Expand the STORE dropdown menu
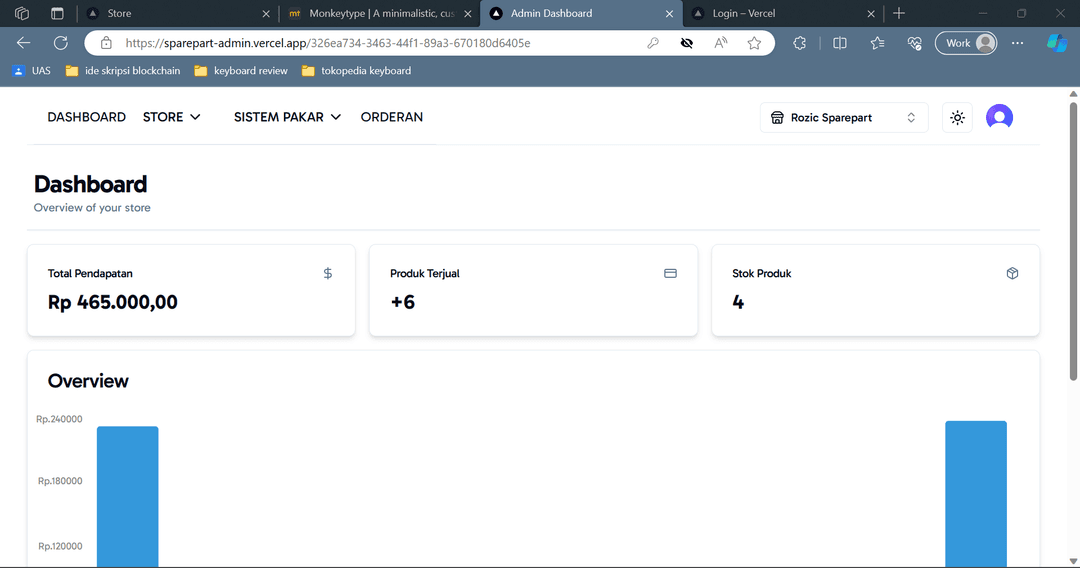The image size is (1080, 568). coord(172,117)
